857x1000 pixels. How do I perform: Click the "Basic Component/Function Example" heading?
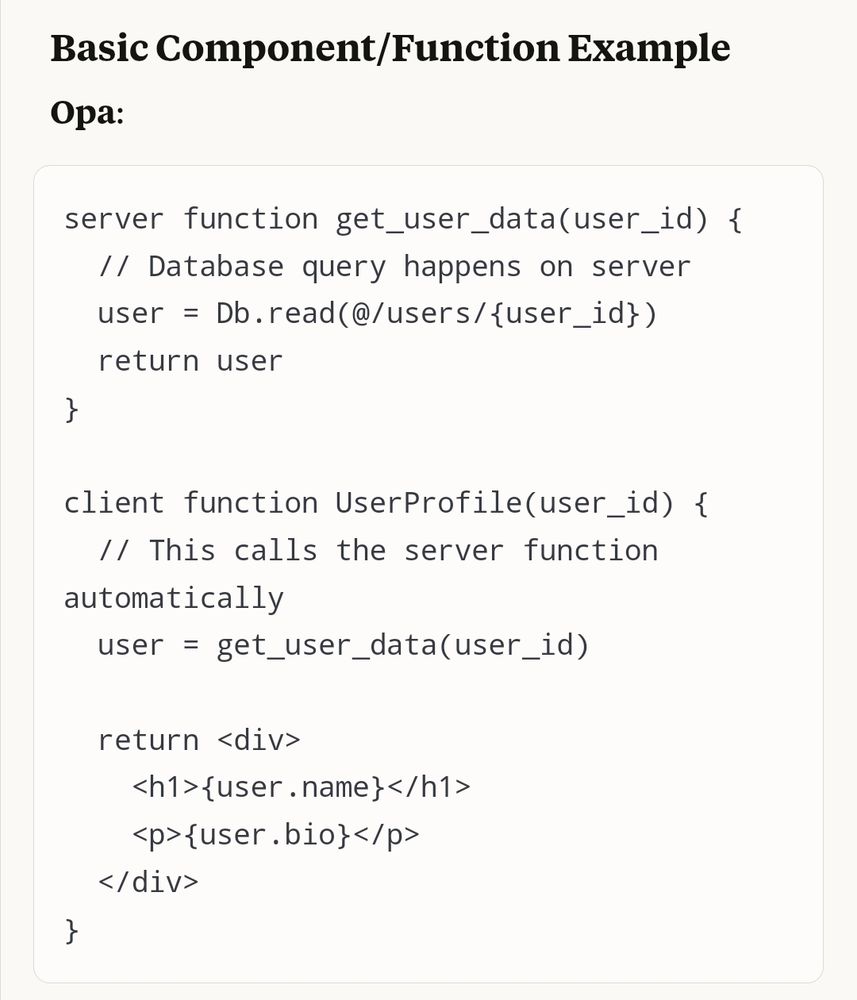point(390,48)
